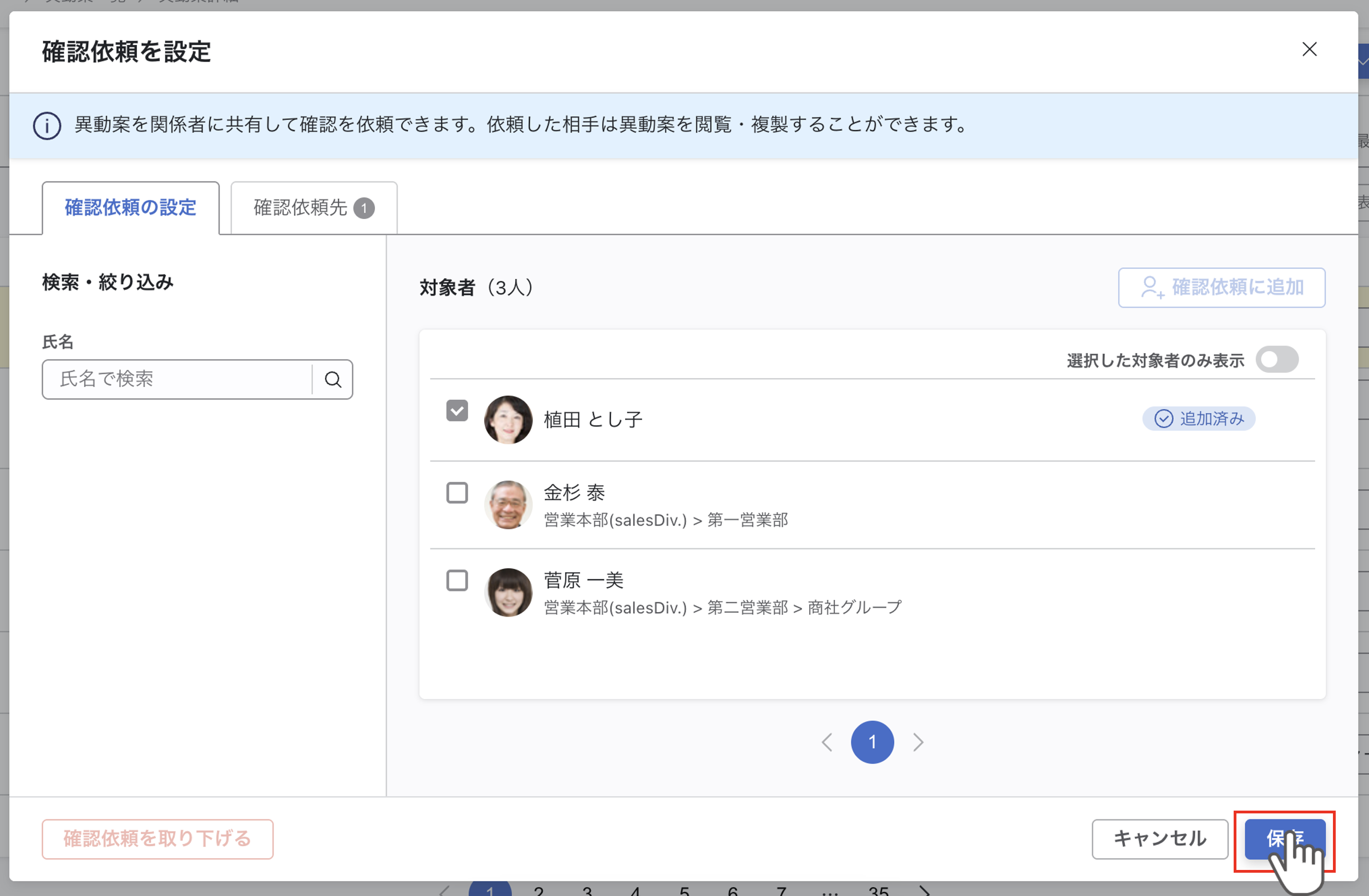Click 確認依頼を取り下げる button
Screen dimensions: 1369x896
157,839
